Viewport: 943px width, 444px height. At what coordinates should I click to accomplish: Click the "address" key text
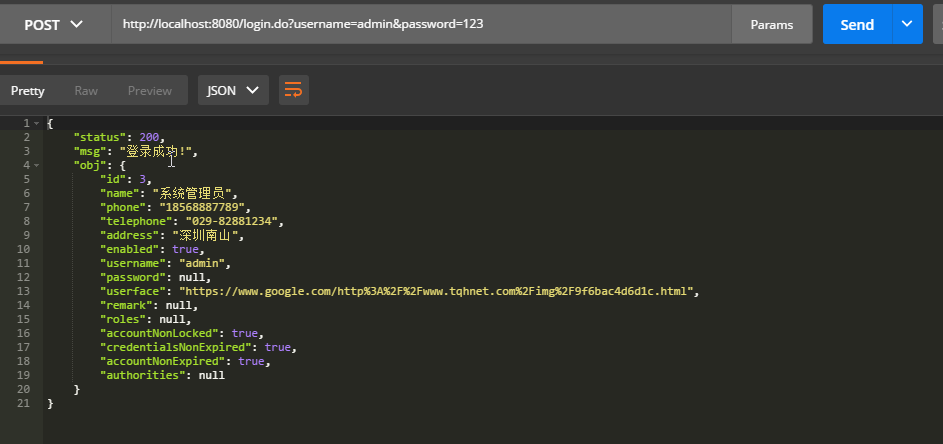[x=130, y=235]
